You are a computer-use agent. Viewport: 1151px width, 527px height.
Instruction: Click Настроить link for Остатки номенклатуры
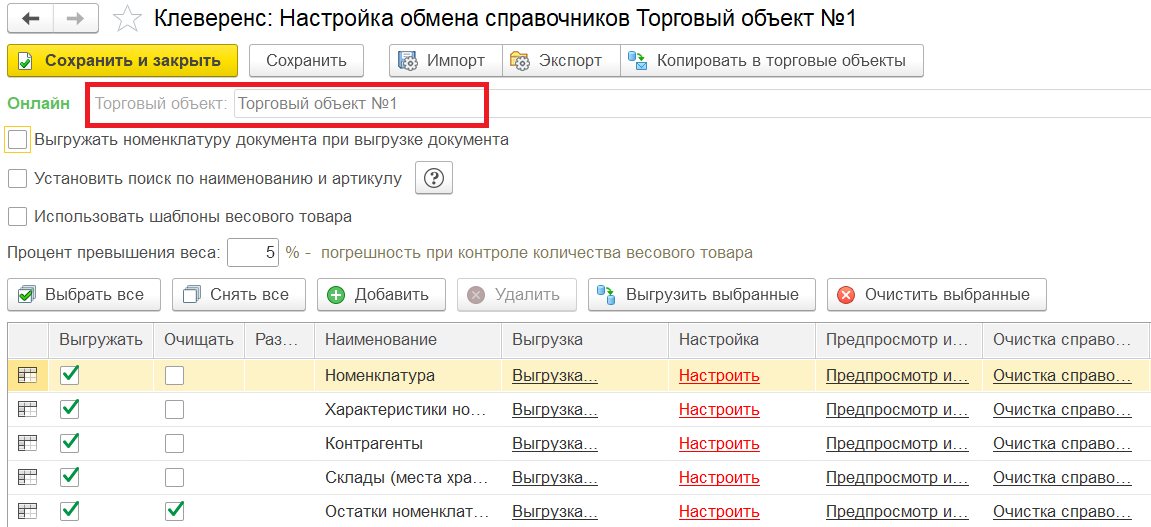(x=719, y=511)
